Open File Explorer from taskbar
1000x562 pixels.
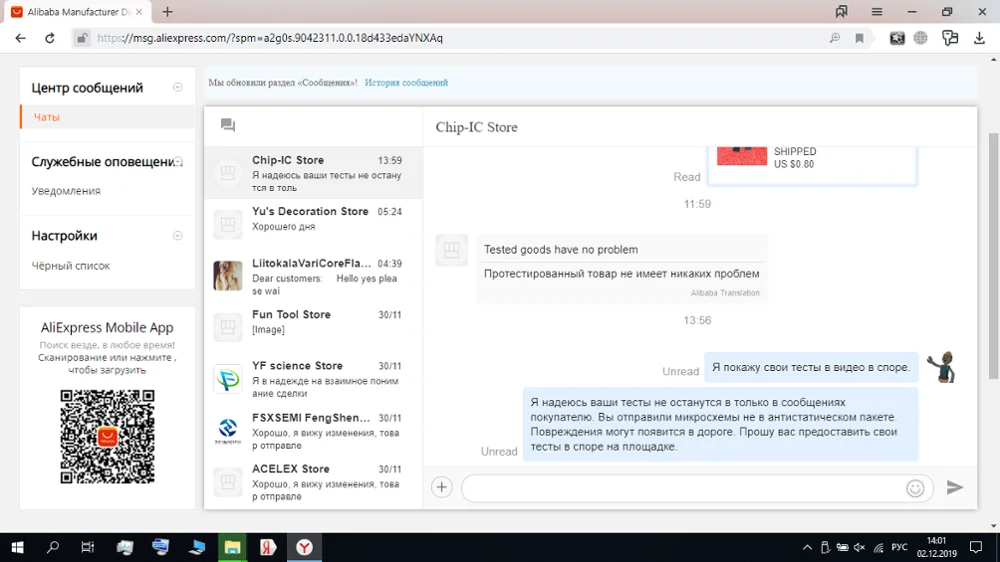tap(232, 547)
